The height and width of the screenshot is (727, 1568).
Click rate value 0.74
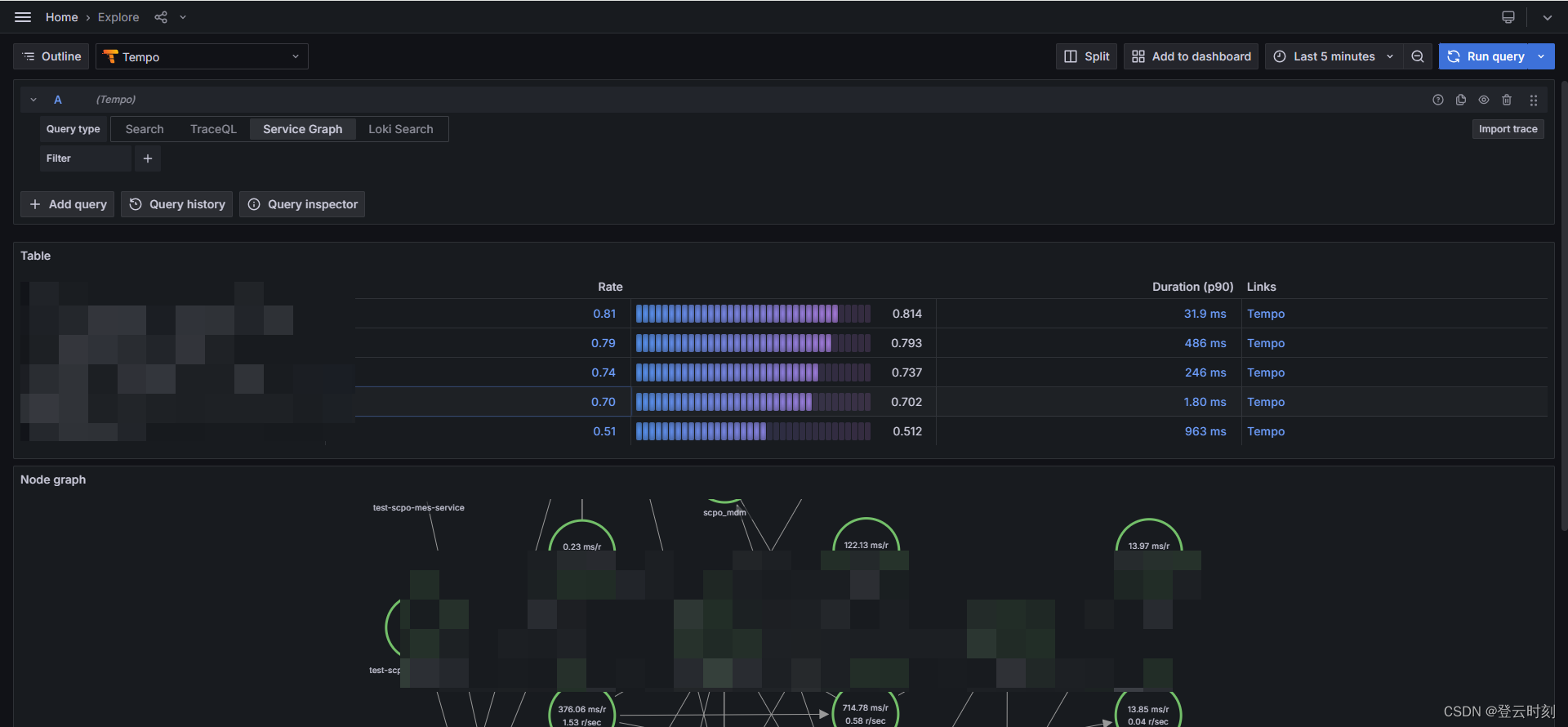604,372
